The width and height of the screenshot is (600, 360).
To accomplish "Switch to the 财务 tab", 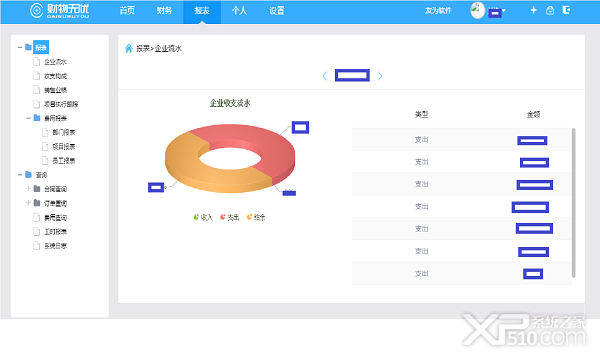I will [x=164, y=11].
